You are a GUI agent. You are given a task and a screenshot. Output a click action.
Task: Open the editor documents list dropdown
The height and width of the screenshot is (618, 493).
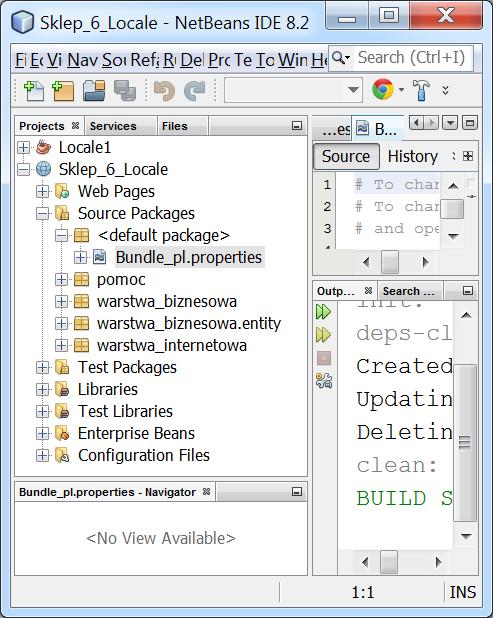[x=450, y=123]
